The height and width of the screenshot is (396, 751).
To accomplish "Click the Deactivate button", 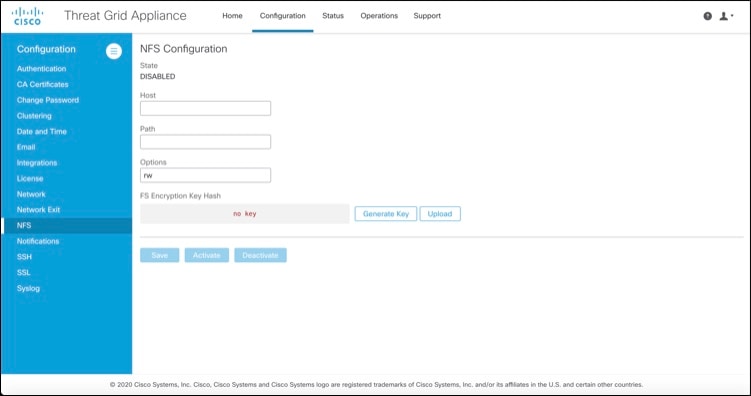I will coord(261,255).
